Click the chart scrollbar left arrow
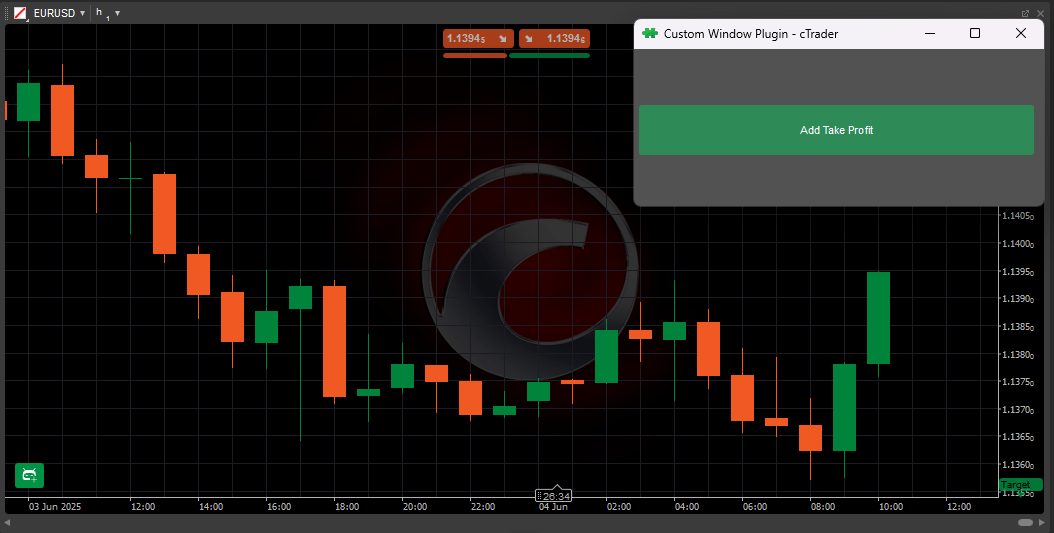 coord(7,522)
